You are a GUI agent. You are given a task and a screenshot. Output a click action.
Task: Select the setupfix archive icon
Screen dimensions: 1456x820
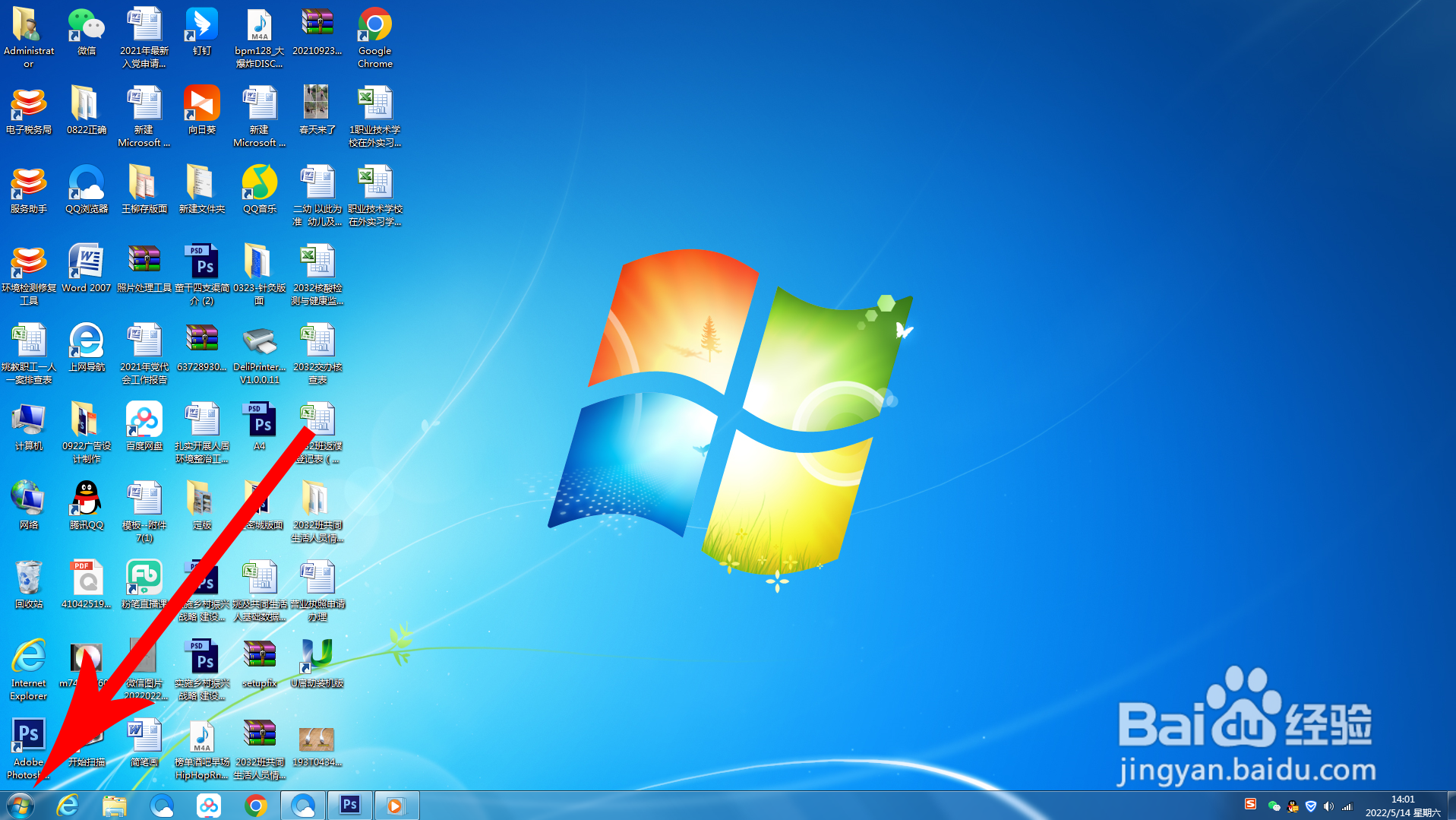260,664
